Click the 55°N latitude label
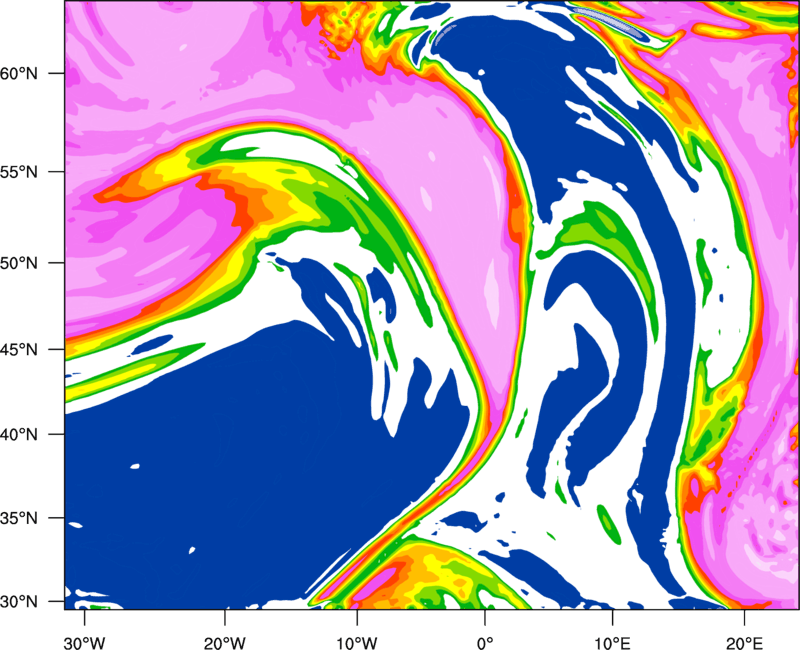Viewport: 800px width, 650px height. 19,172
